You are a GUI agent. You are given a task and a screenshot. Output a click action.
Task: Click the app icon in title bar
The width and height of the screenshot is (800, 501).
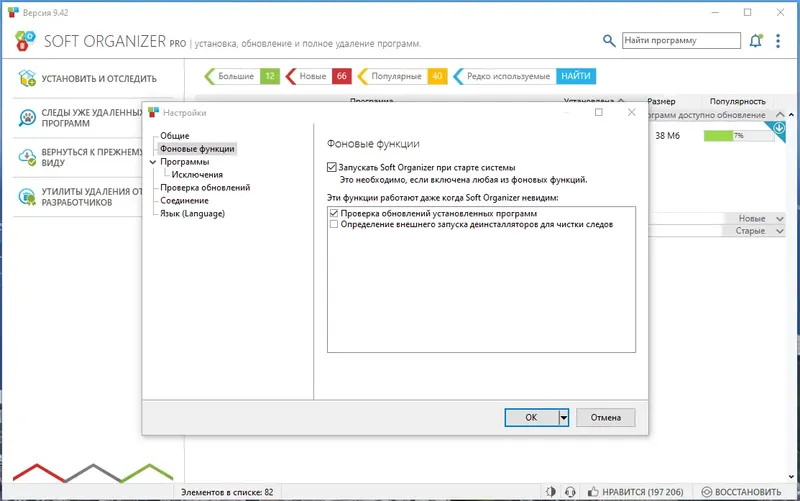pyautogui.click(x=13, y=12)
